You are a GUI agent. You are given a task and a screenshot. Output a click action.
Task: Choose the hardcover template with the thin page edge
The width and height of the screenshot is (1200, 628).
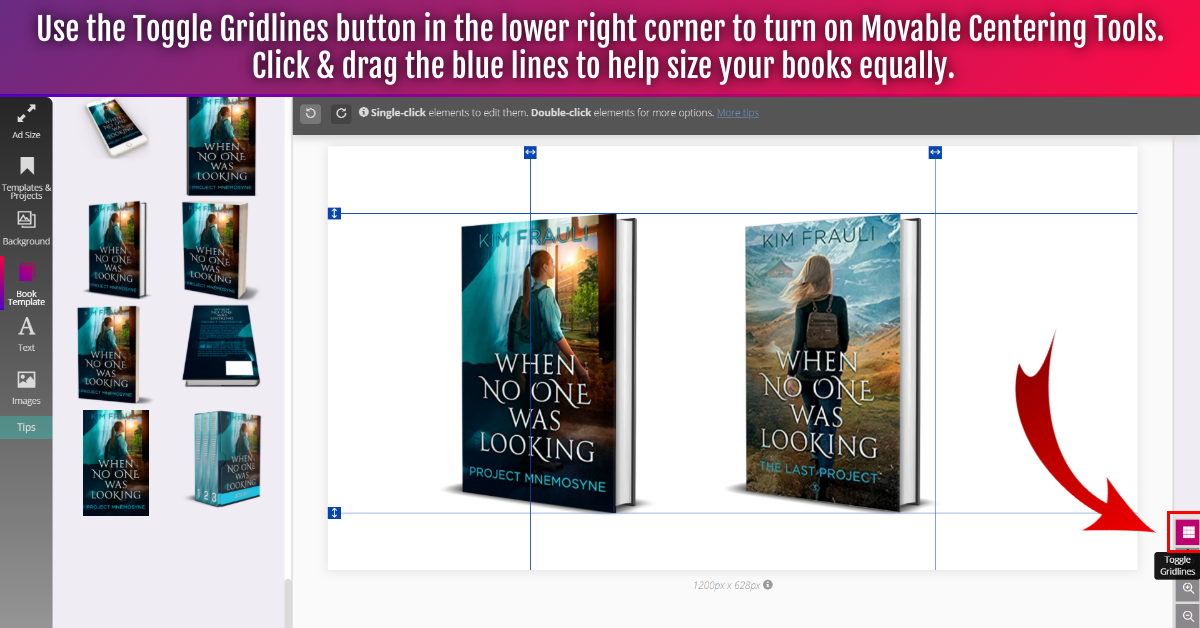pos(117,251)
